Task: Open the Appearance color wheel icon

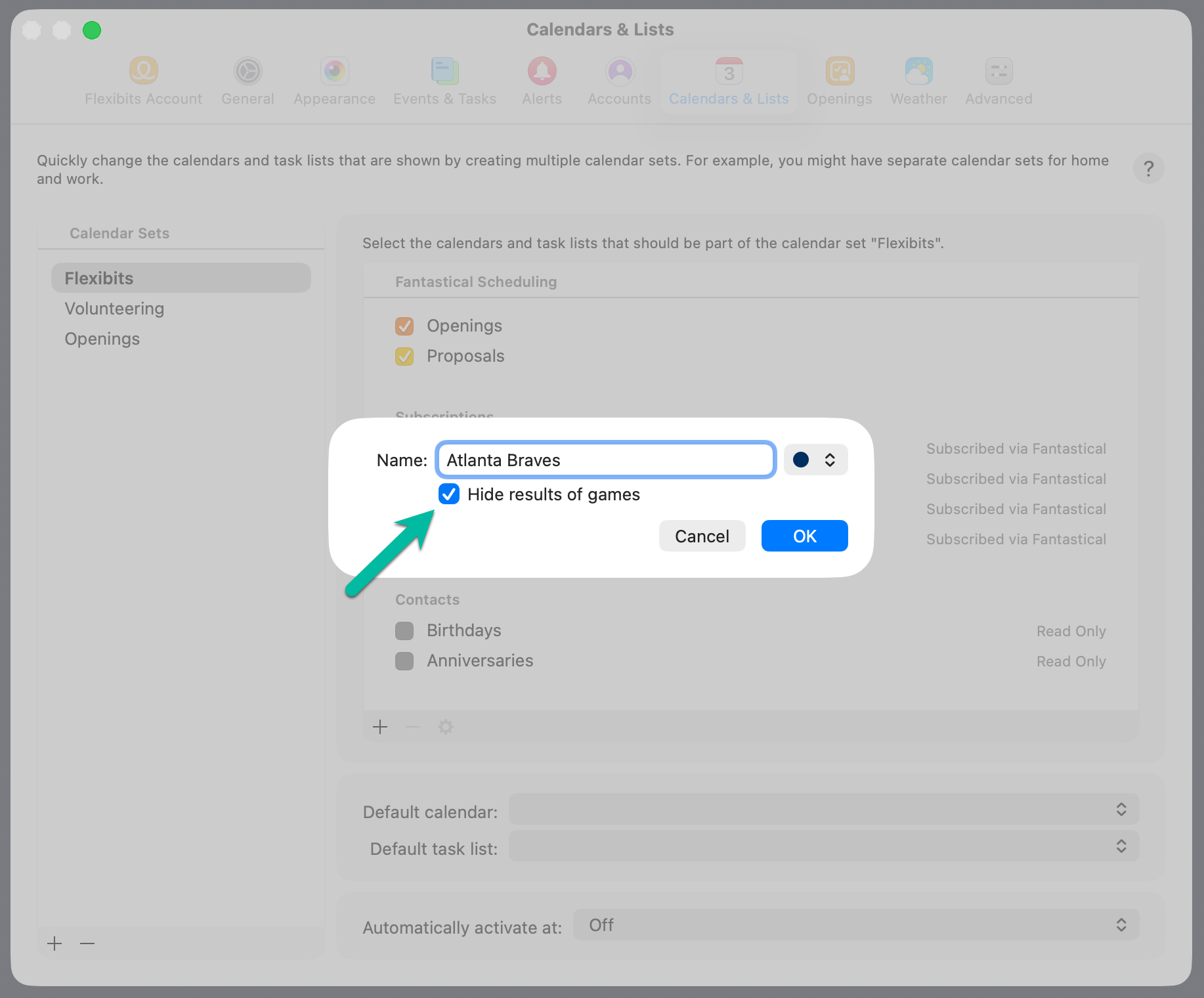Action: [335, 71]
